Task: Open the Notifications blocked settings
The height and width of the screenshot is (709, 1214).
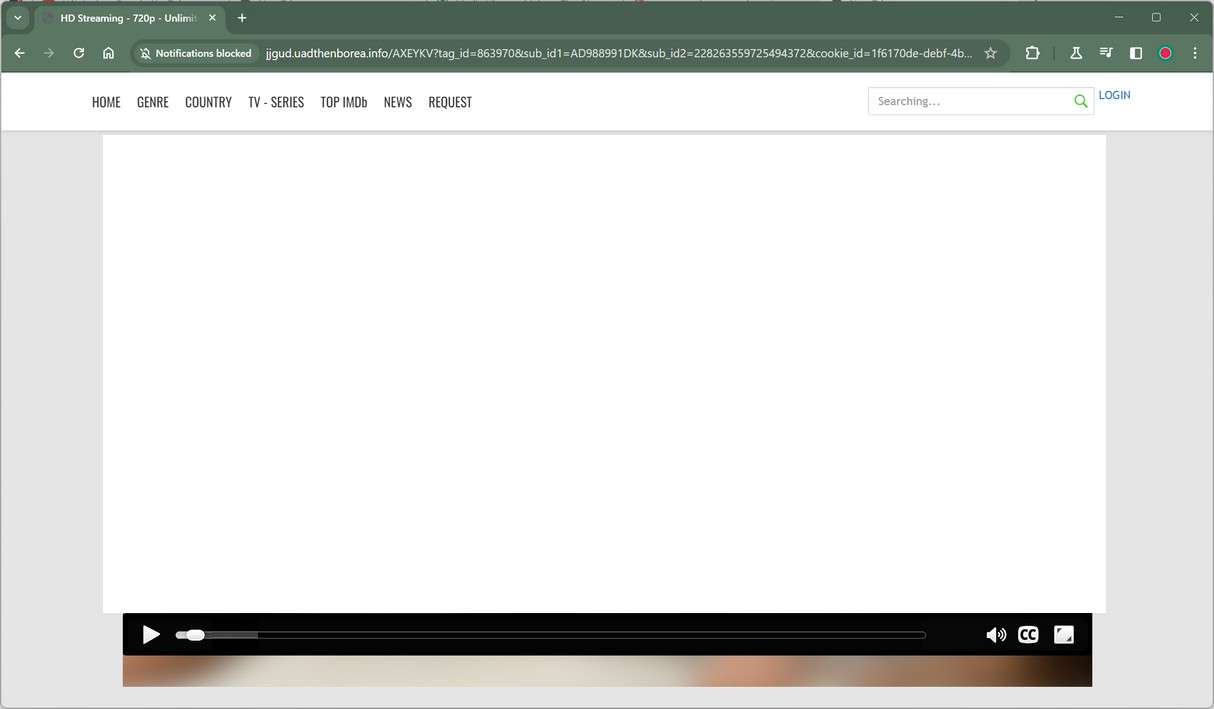Action: [x=195, y=53]
